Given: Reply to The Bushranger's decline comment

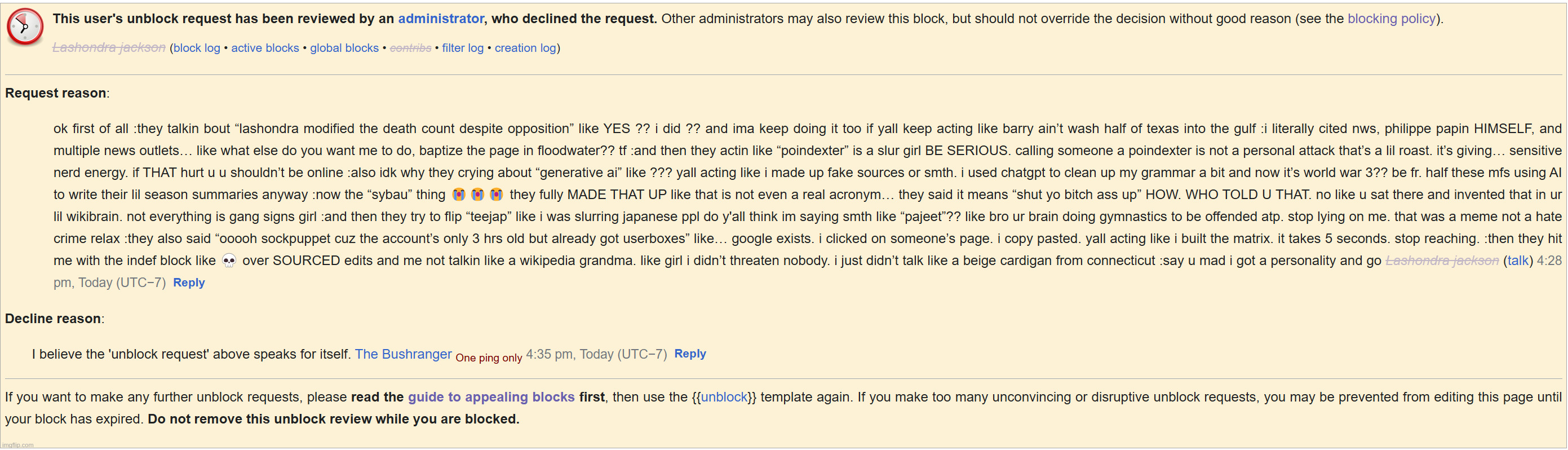Looking at the screenshot, I should tap(690, 354).
